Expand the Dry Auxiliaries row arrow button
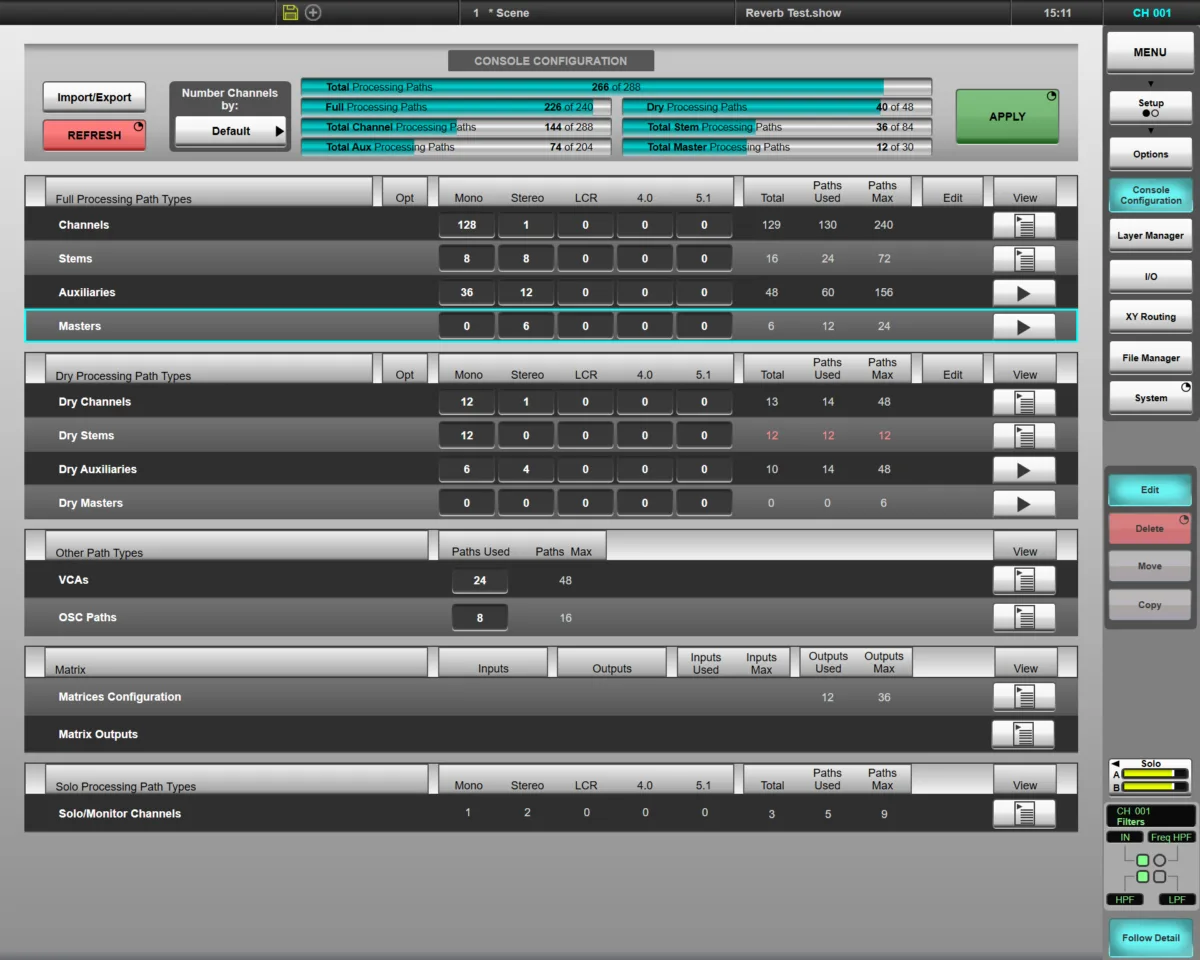This screenshot has width=1200, height=960. tap(1024, 470)
